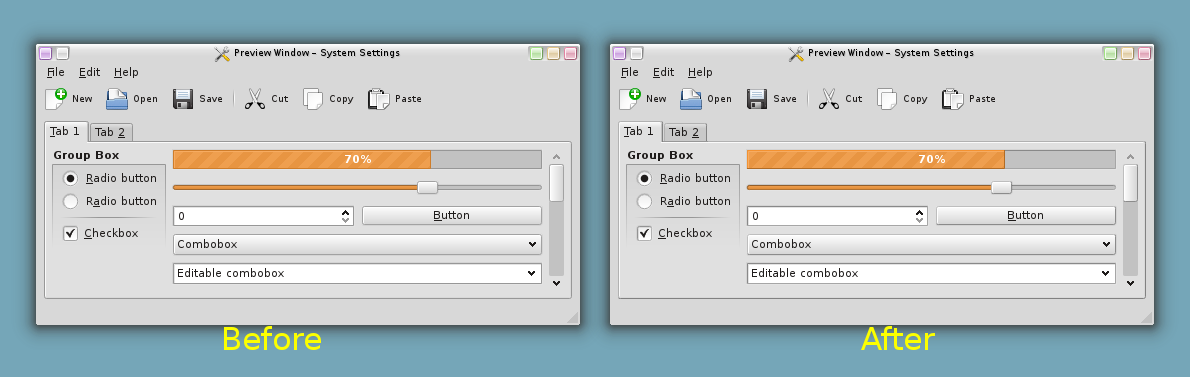The image size is (1190, 377).
Task: Switch to Tab 2 in the Before window
Action: click(112, 132)
